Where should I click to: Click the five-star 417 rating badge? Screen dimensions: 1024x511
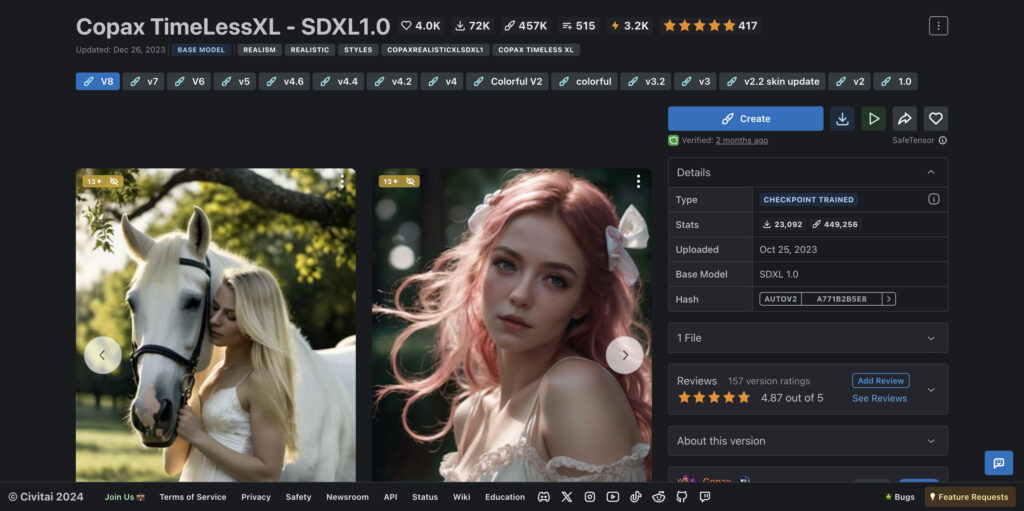711,26
